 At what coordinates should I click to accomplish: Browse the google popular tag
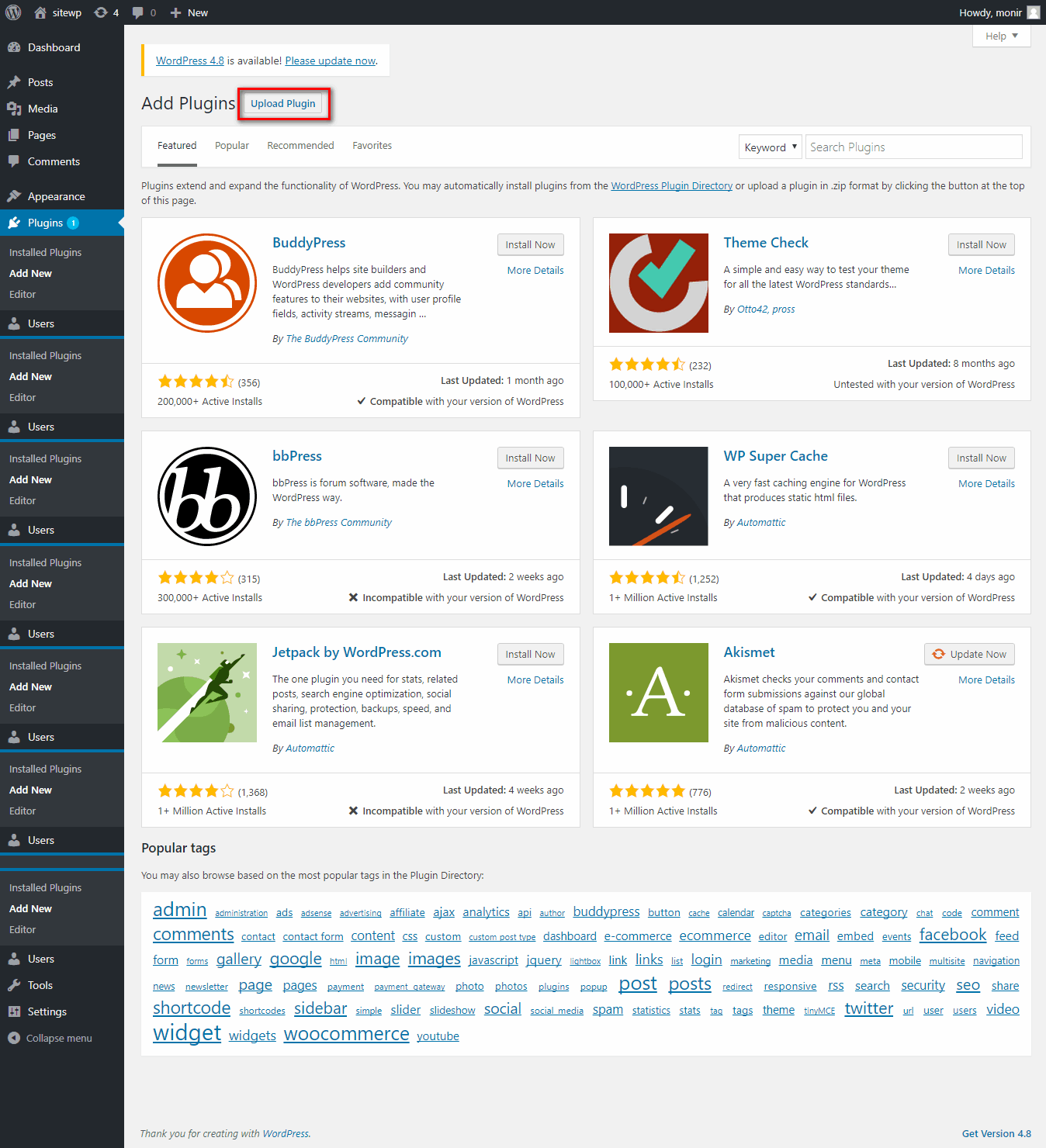coord(296,960)
